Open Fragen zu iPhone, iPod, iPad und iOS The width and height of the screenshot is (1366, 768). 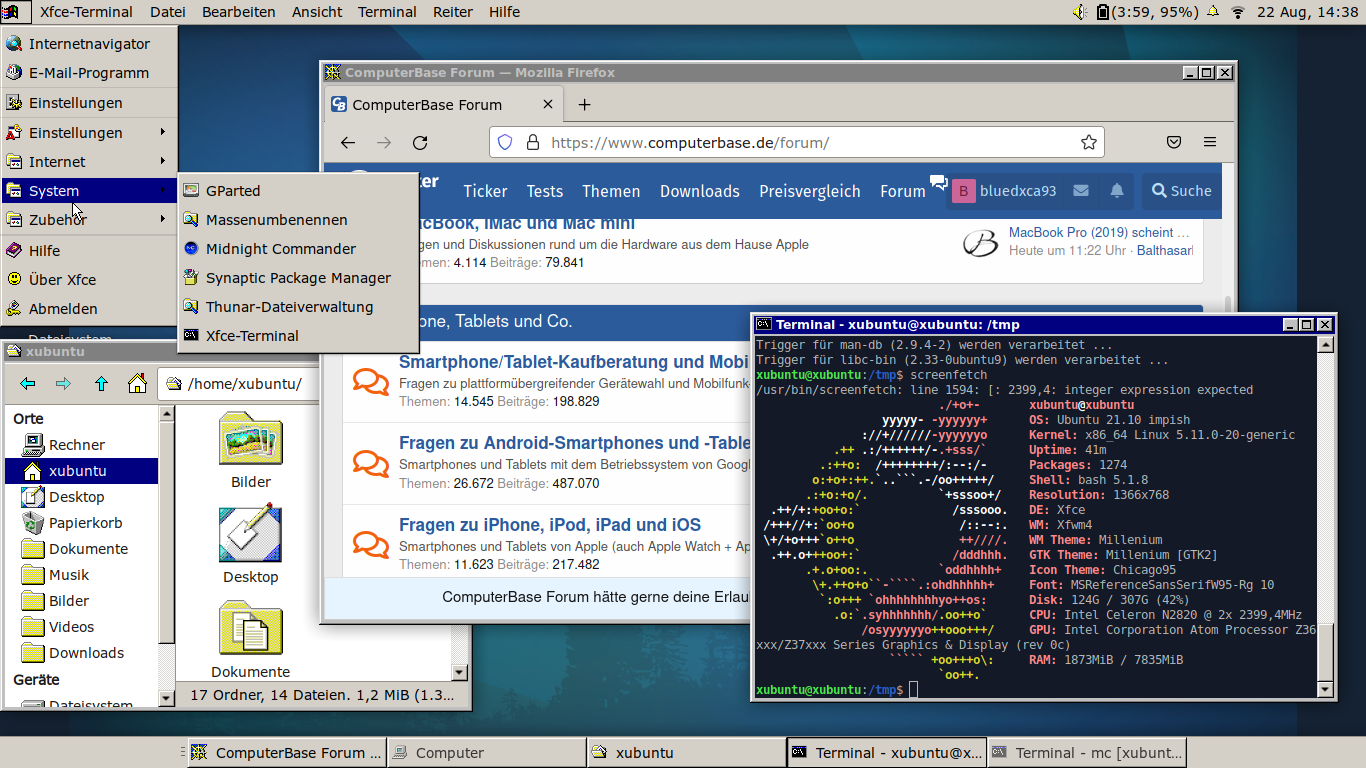click(550, 525)
